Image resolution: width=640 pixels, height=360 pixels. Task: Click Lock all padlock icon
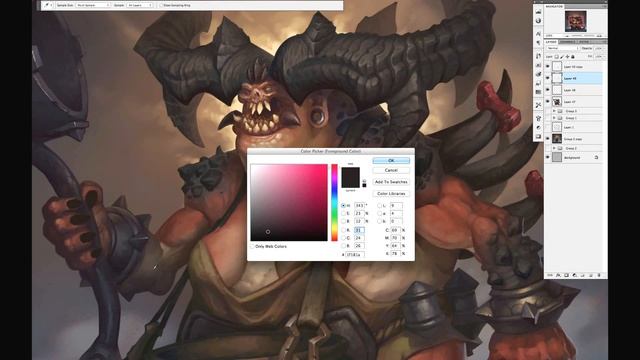573,57
